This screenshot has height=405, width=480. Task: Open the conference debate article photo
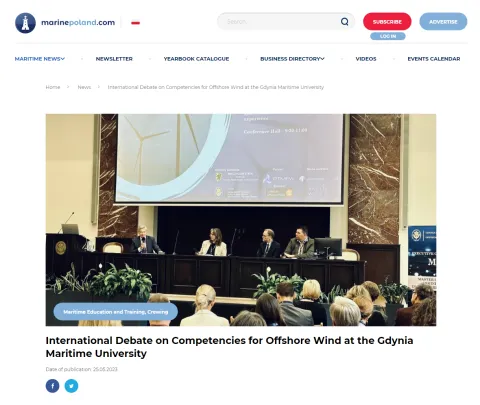[x=241, y=220]
